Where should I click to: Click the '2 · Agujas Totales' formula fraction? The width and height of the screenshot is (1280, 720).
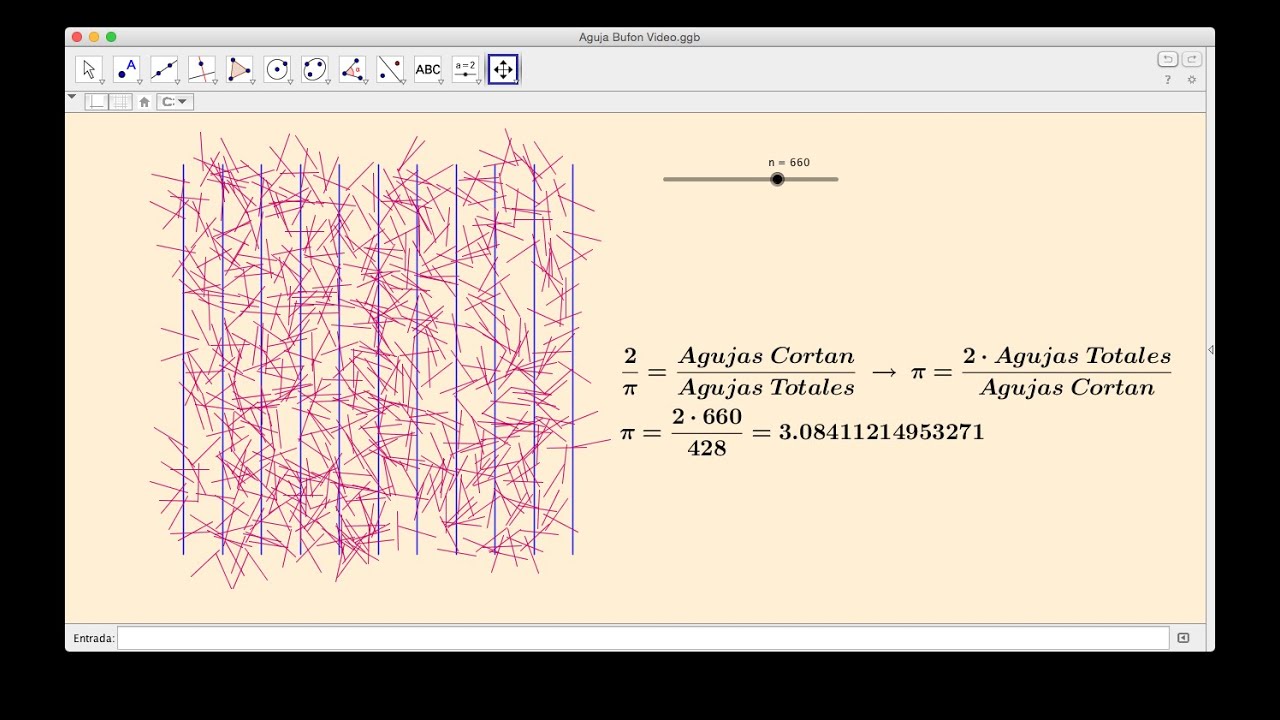coord(1066,372)
